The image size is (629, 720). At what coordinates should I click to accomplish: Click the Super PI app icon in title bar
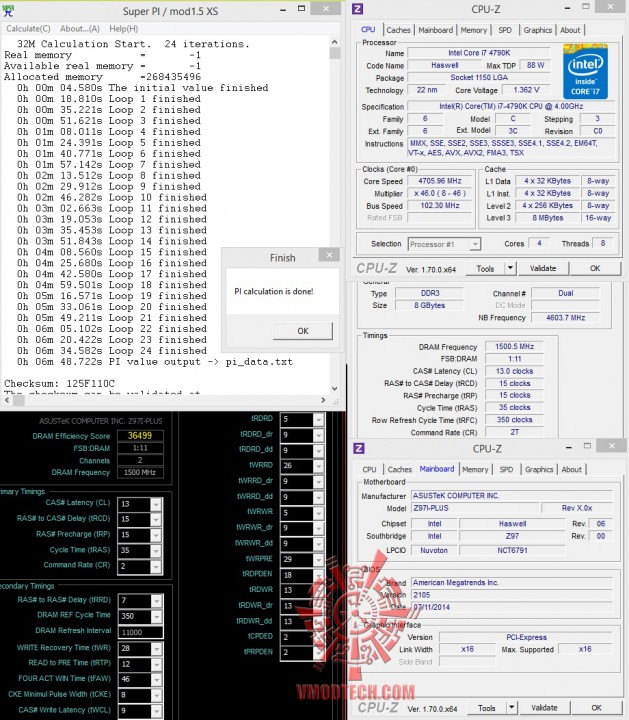pos(8,11)
